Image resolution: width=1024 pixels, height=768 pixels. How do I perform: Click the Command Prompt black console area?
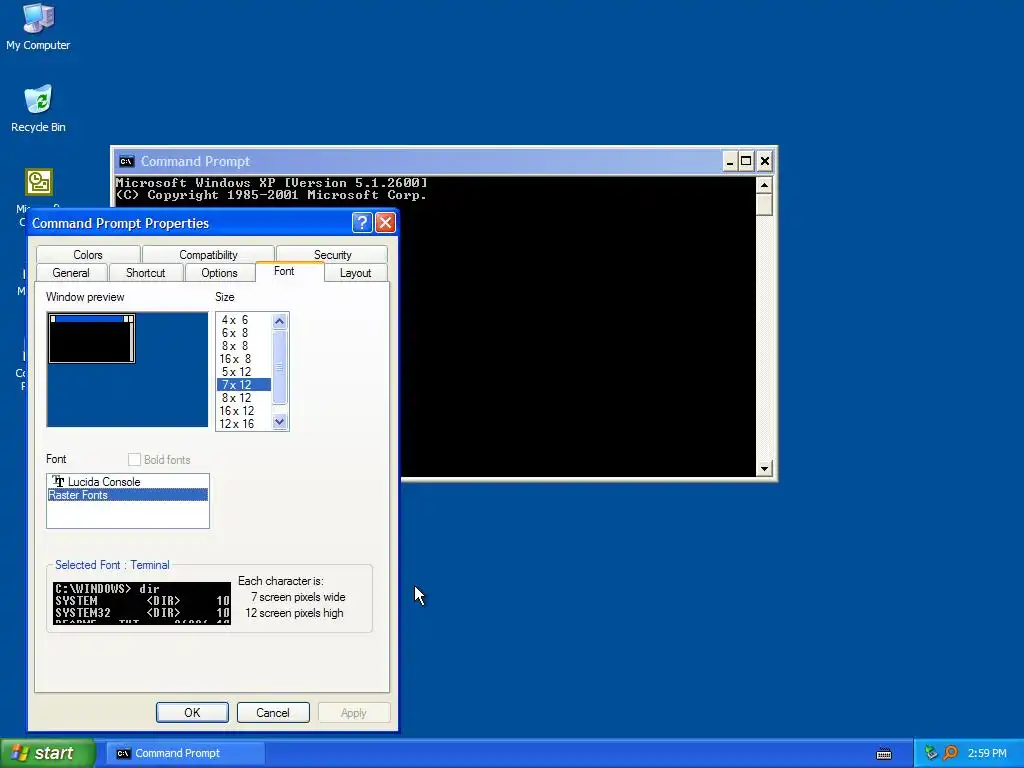pos(436,327)
